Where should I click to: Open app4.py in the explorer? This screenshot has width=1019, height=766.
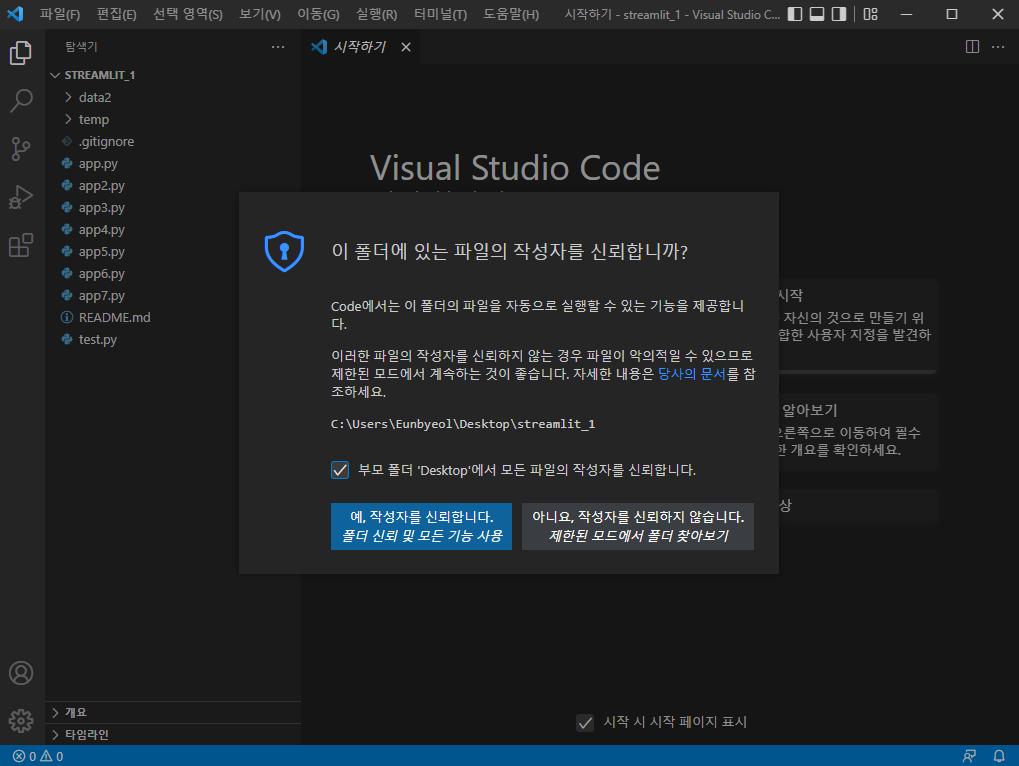point(173,229)
